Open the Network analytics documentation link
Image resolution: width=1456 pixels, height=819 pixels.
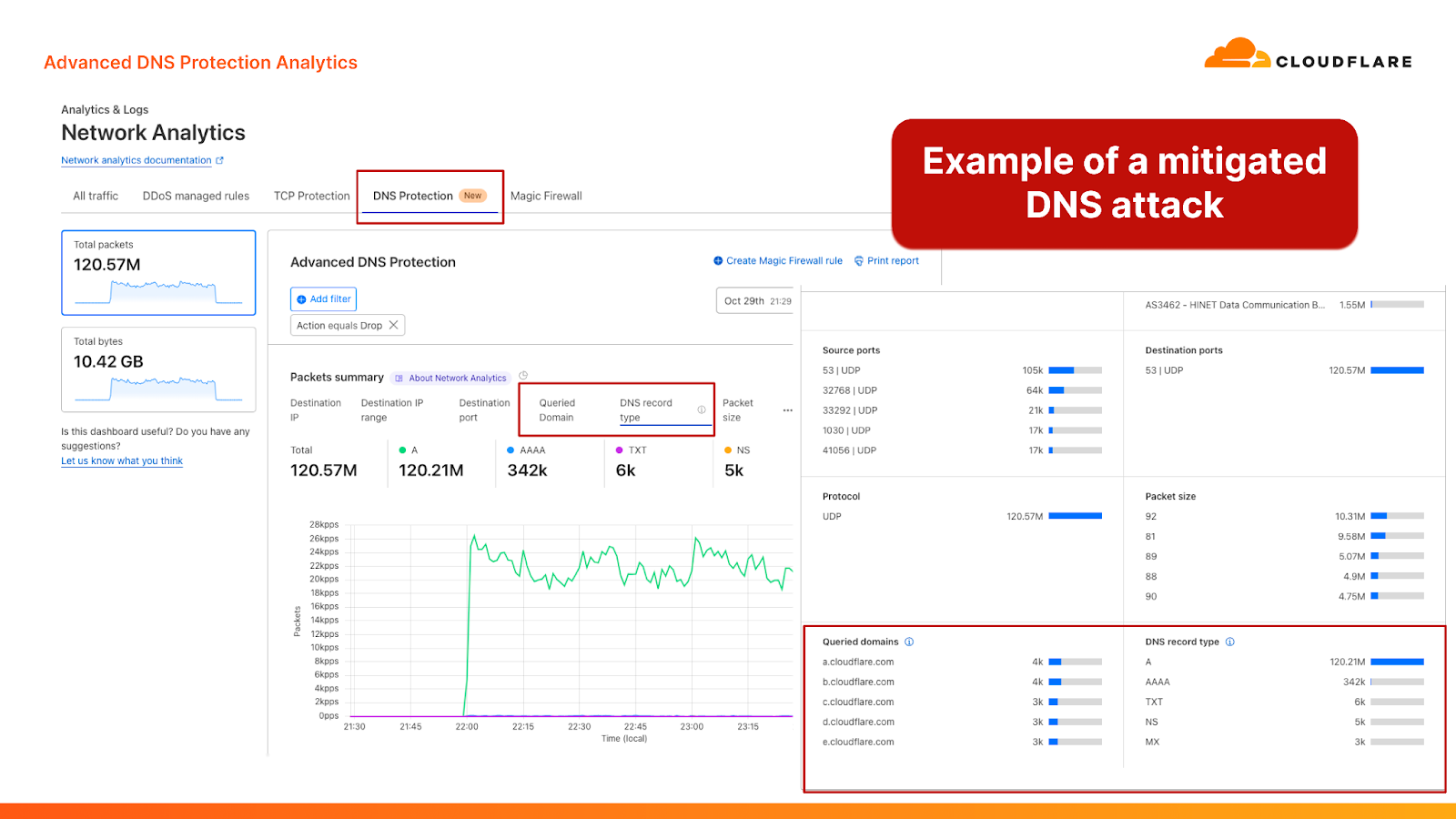tap(136, 160)
